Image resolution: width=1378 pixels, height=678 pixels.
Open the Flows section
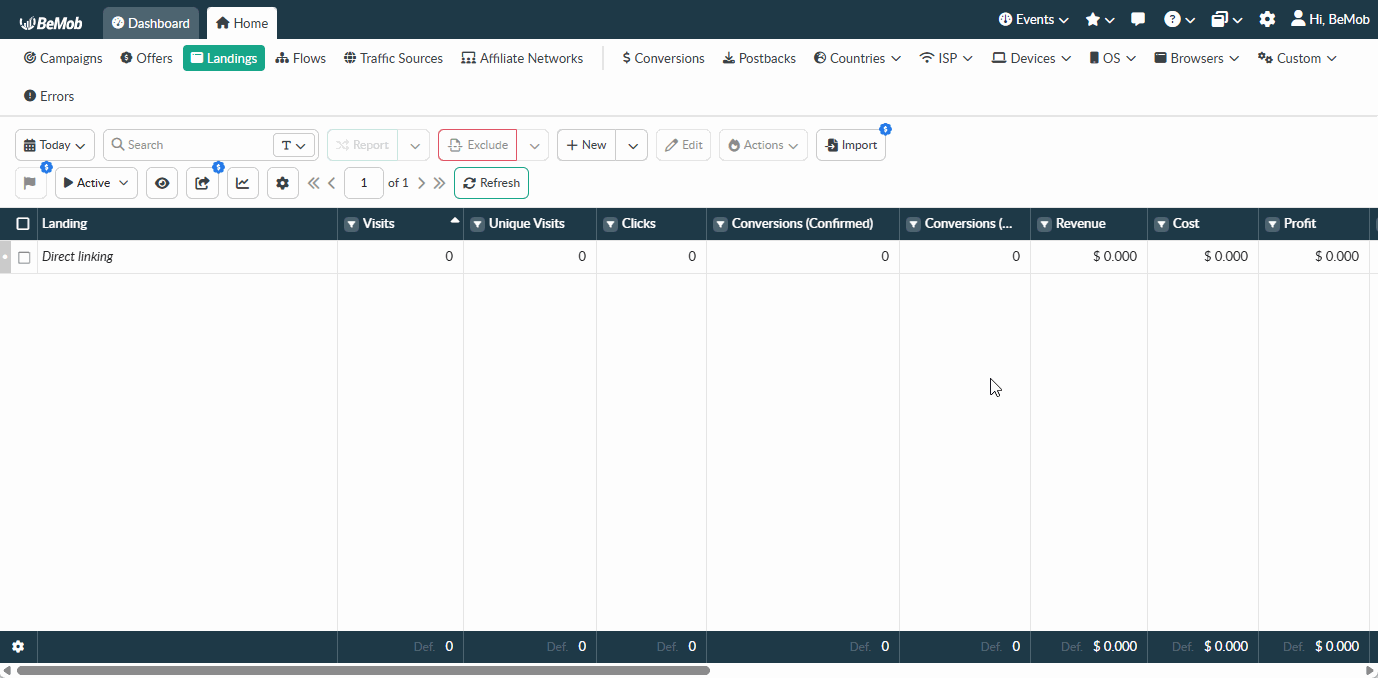pos(301,58)
